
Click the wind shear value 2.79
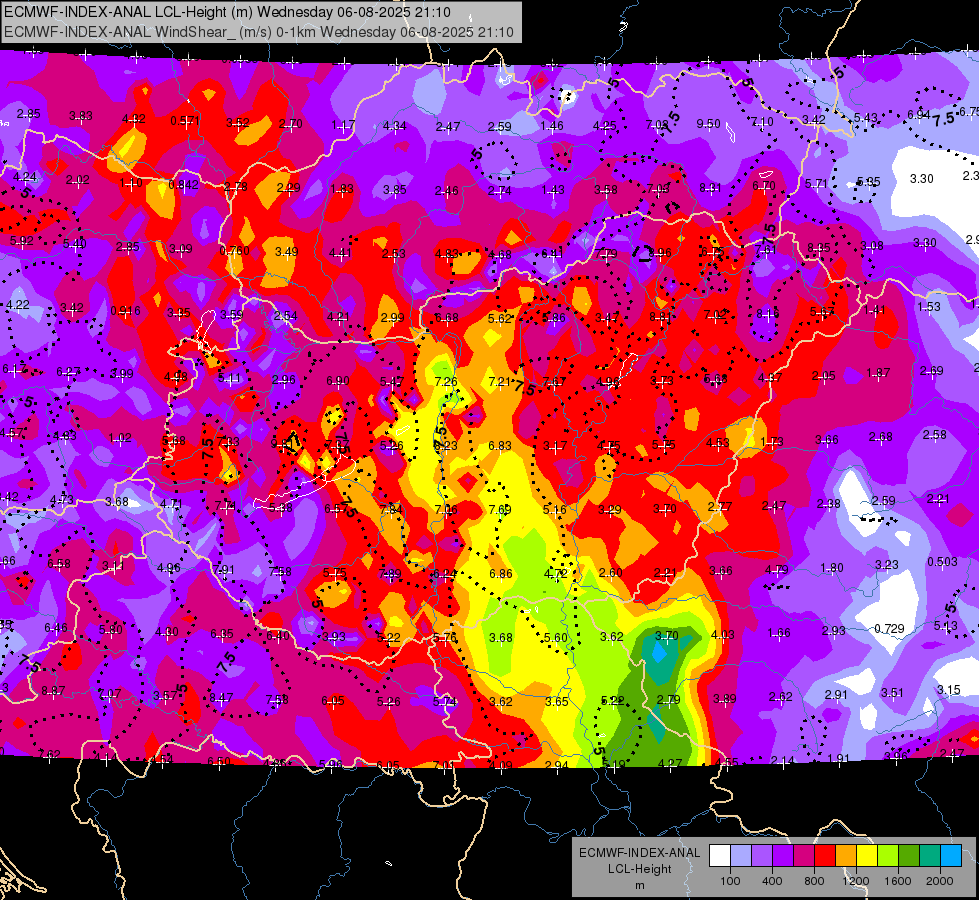[x=668, y=700]
